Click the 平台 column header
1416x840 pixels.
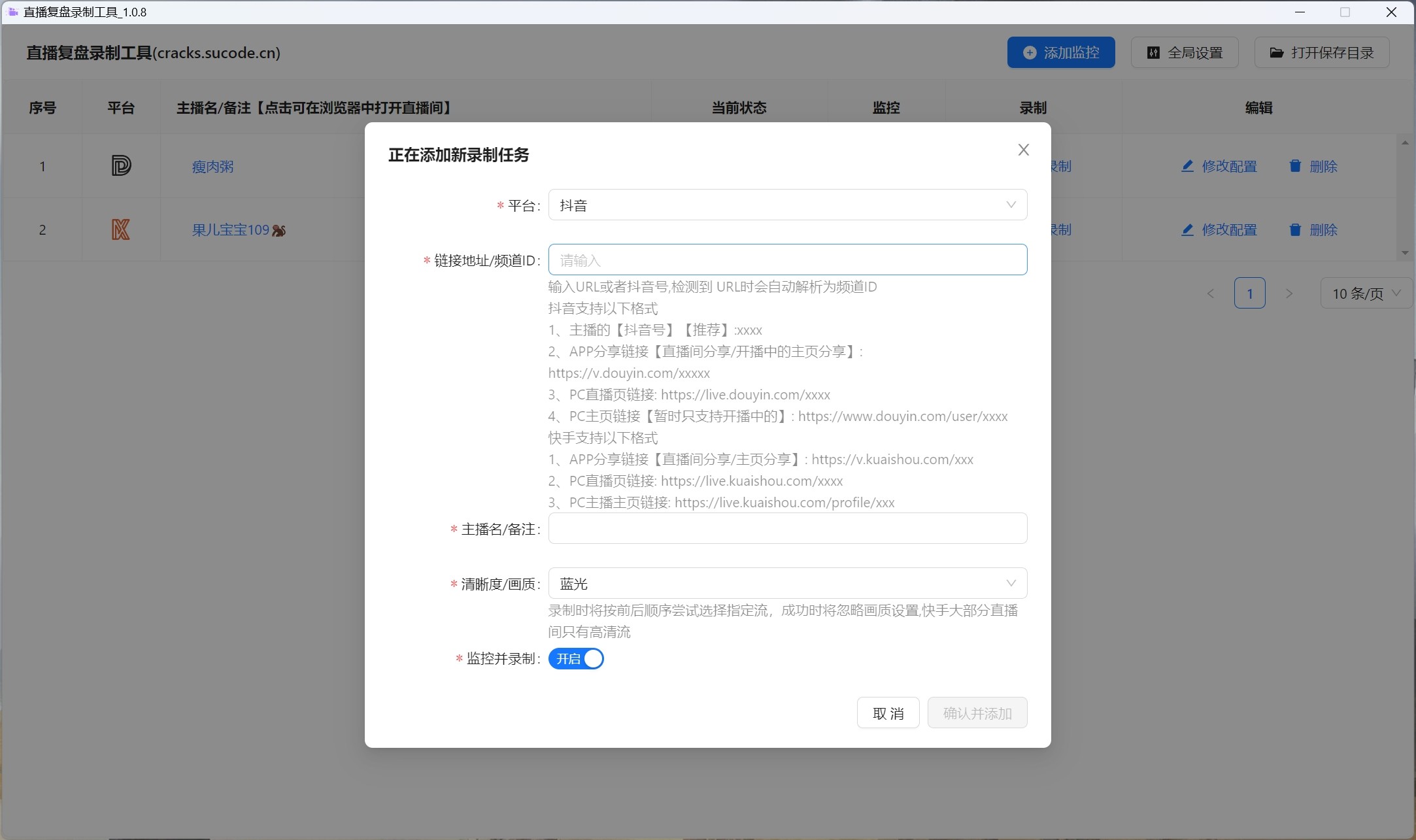tap(121, 108)
